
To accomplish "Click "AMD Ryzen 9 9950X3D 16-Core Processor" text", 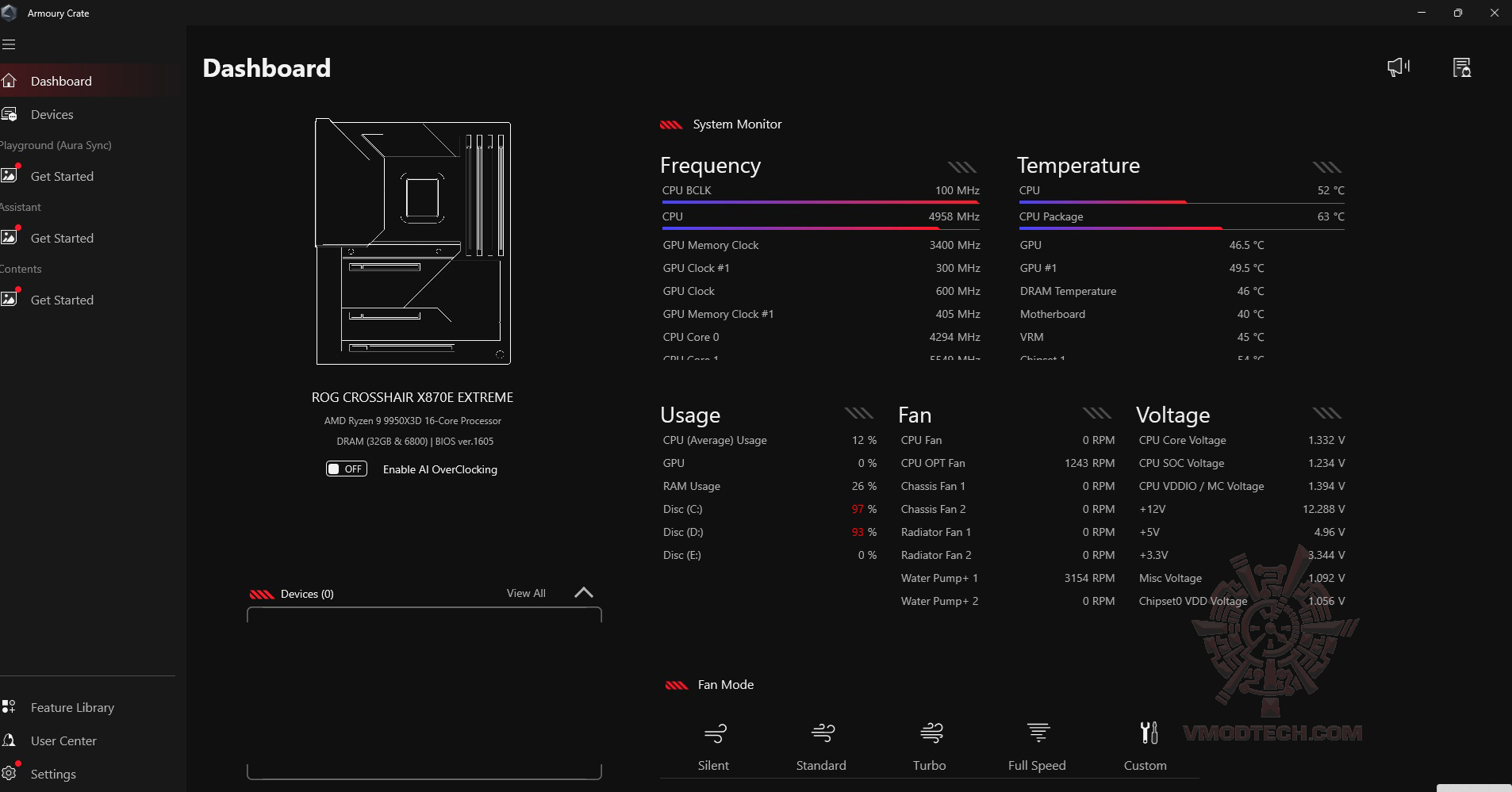I will click(413, 421).
